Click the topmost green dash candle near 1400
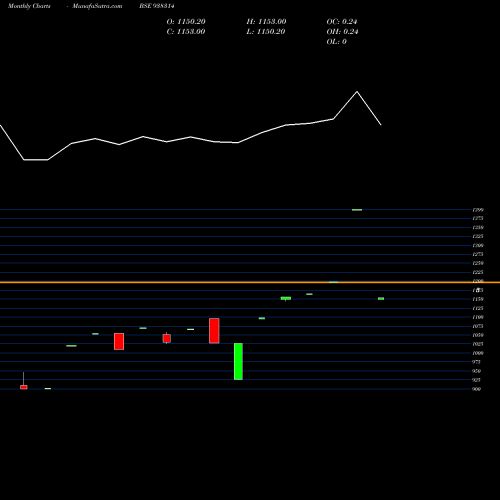The height and width of the screenshot is (500, 500). (357, 210)
